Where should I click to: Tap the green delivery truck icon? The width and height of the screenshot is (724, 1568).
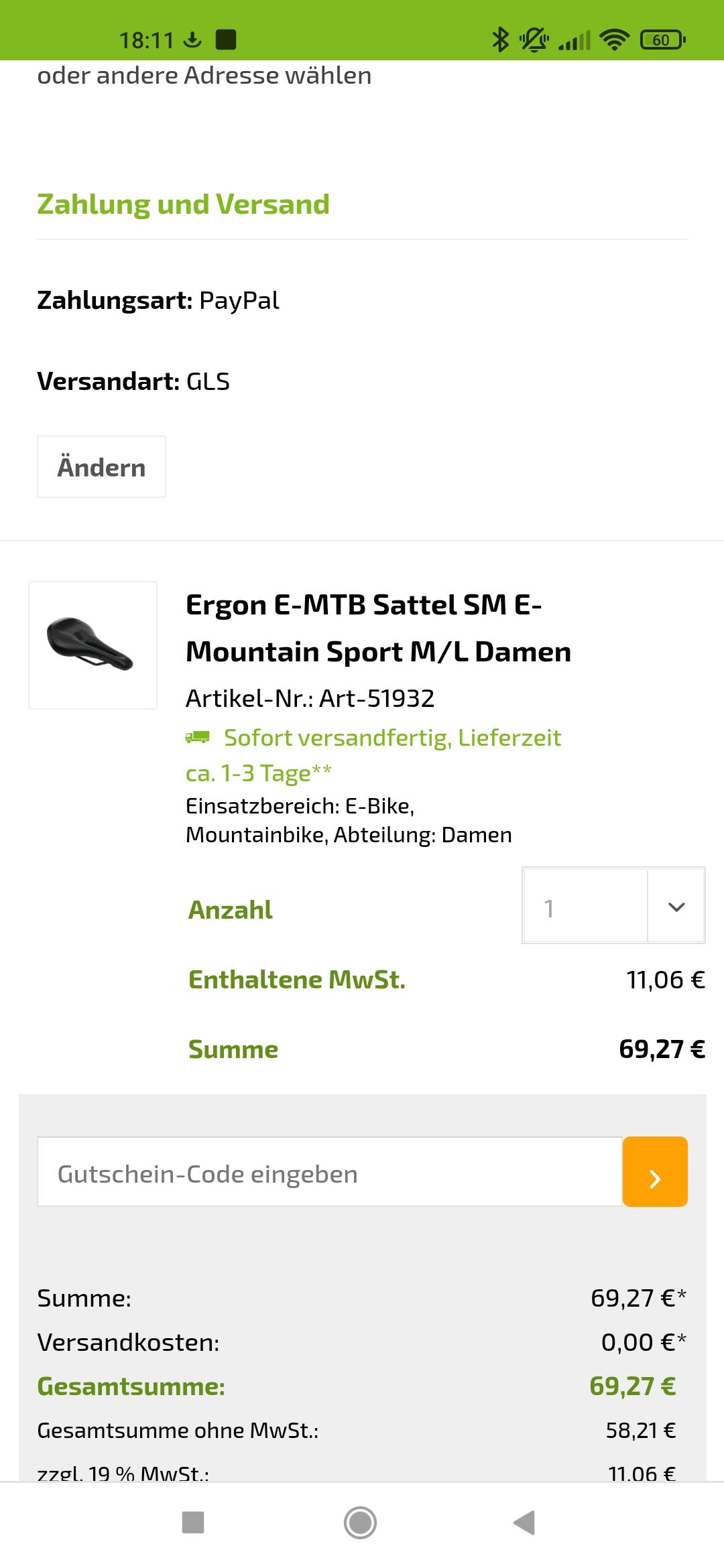pyautogui.click(x=198, y=738)
